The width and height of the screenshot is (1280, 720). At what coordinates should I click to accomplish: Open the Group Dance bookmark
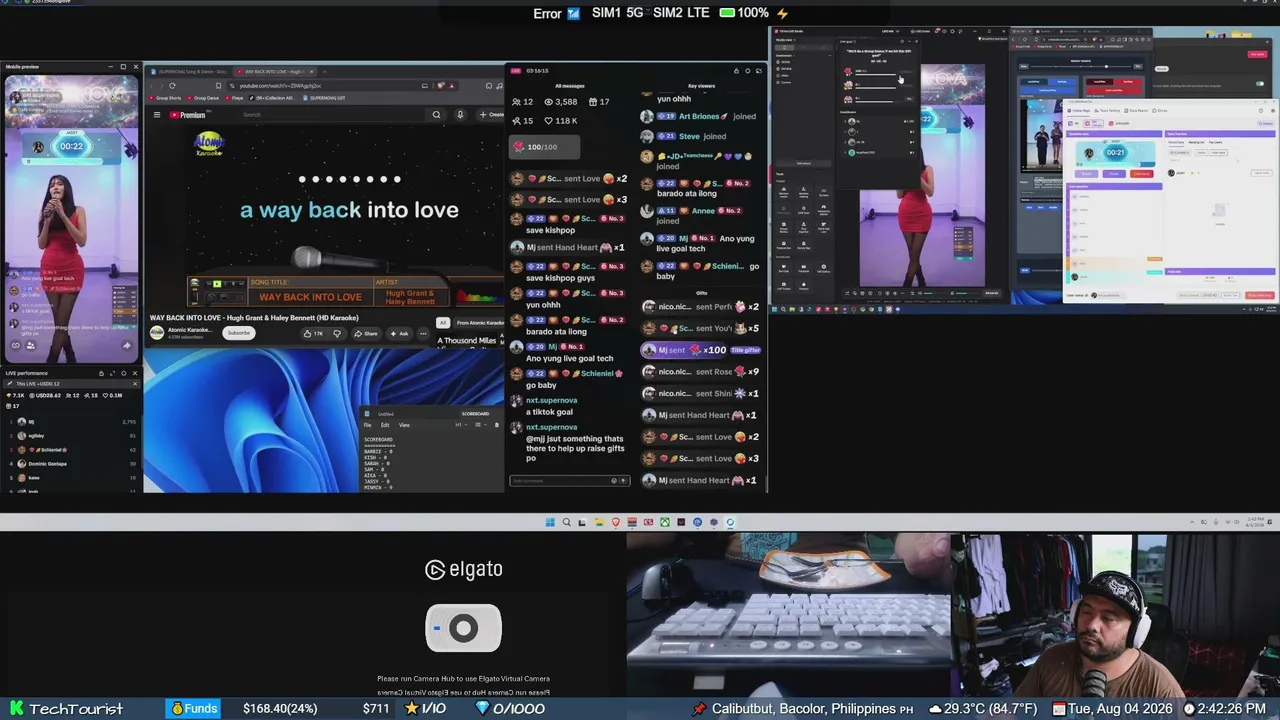(205, 98)
